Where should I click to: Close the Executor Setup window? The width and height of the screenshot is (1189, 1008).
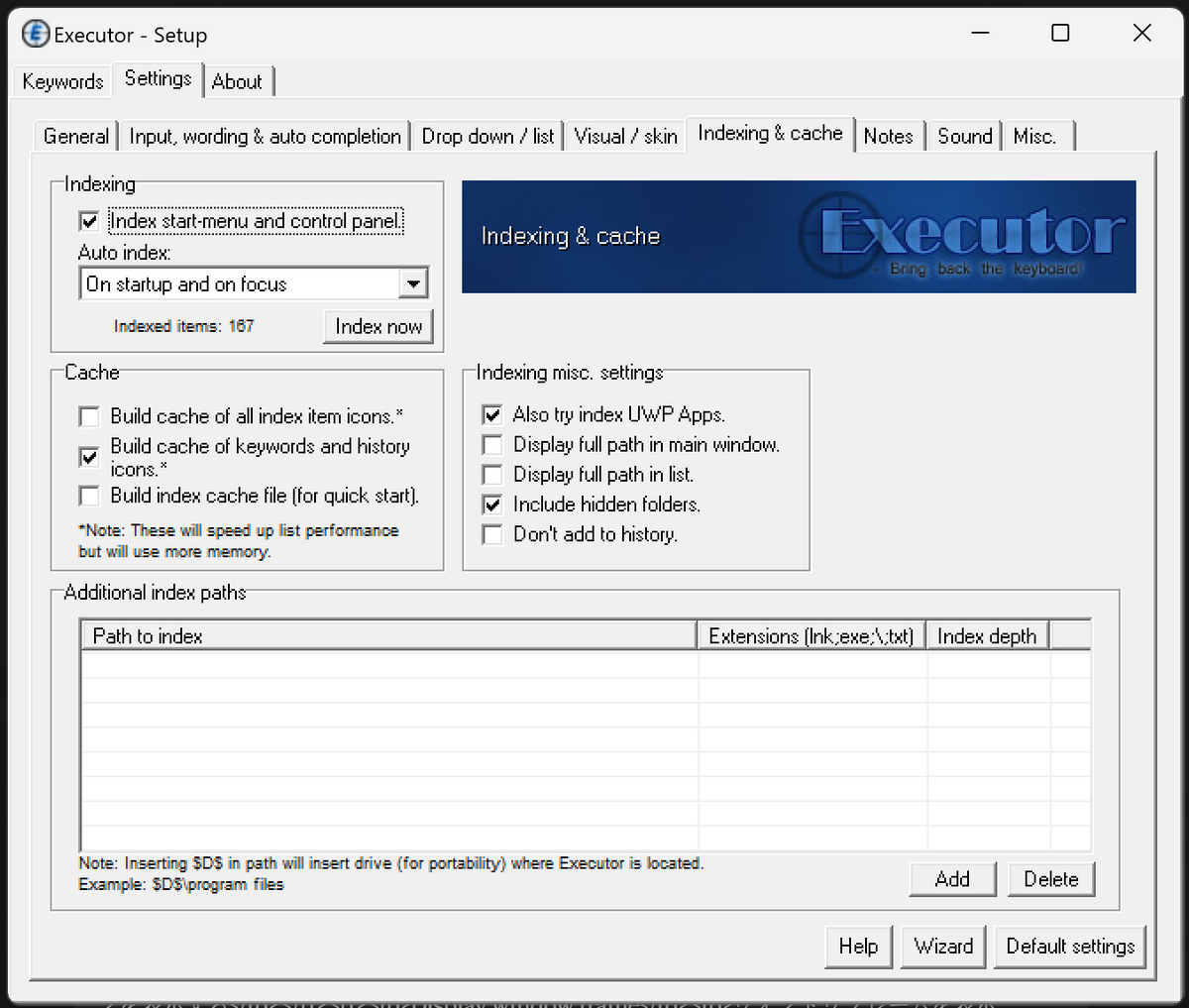click(x=1141, y=34)
